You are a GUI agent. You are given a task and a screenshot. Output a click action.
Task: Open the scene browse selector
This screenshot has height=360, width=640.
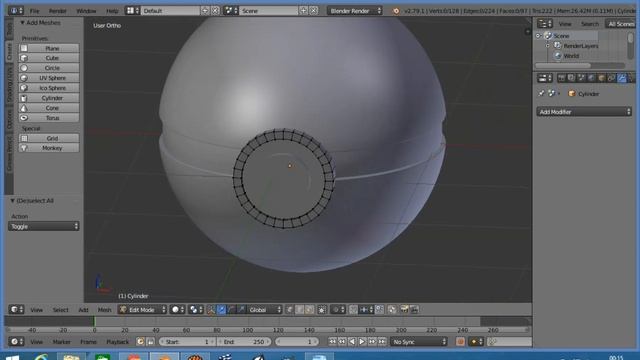(231, 11)
